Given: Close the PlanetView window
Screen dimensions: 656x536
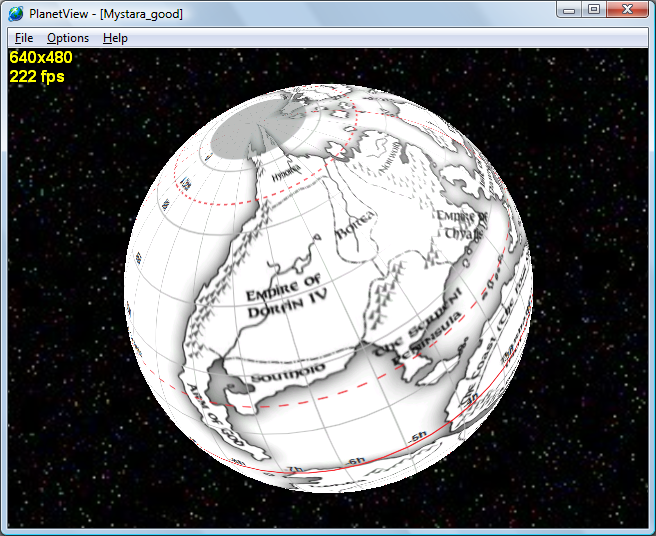Looking at the screenshot, I should [x=627, y=10].
